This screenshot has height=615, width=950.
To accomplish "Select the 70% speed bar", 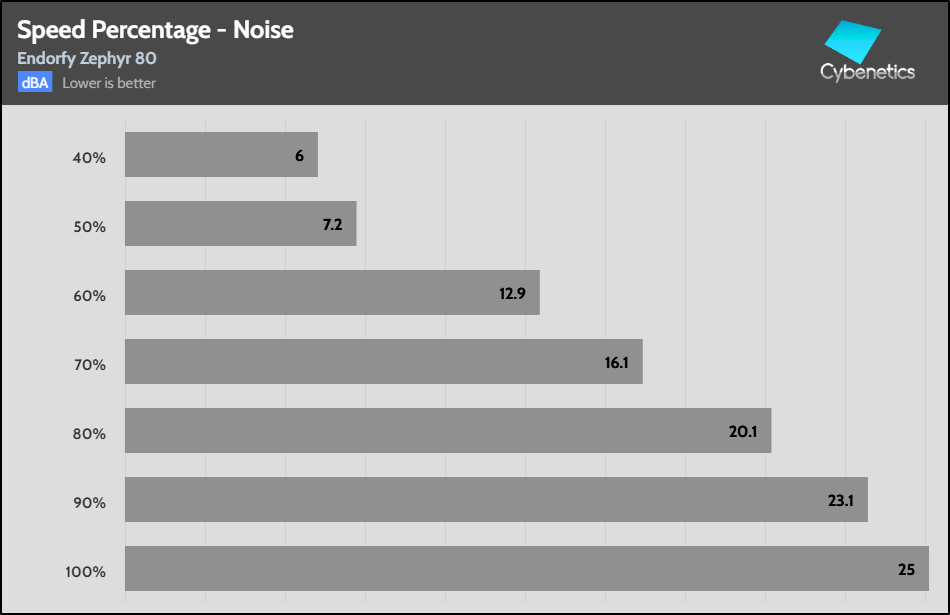I will tap(383, 362).
